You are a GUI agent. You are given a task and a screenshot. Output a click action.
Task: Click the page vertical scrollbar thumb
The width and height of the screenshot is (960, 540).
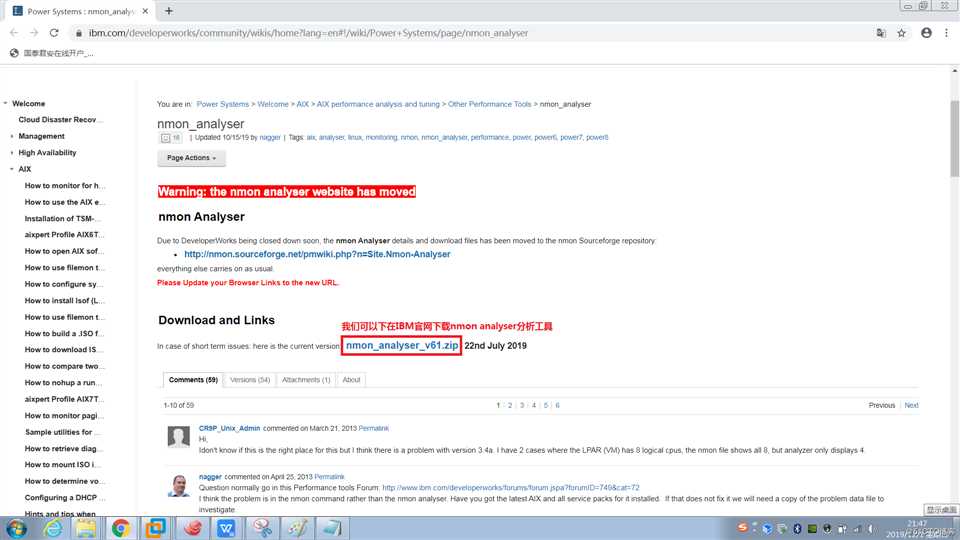[954, 139]
